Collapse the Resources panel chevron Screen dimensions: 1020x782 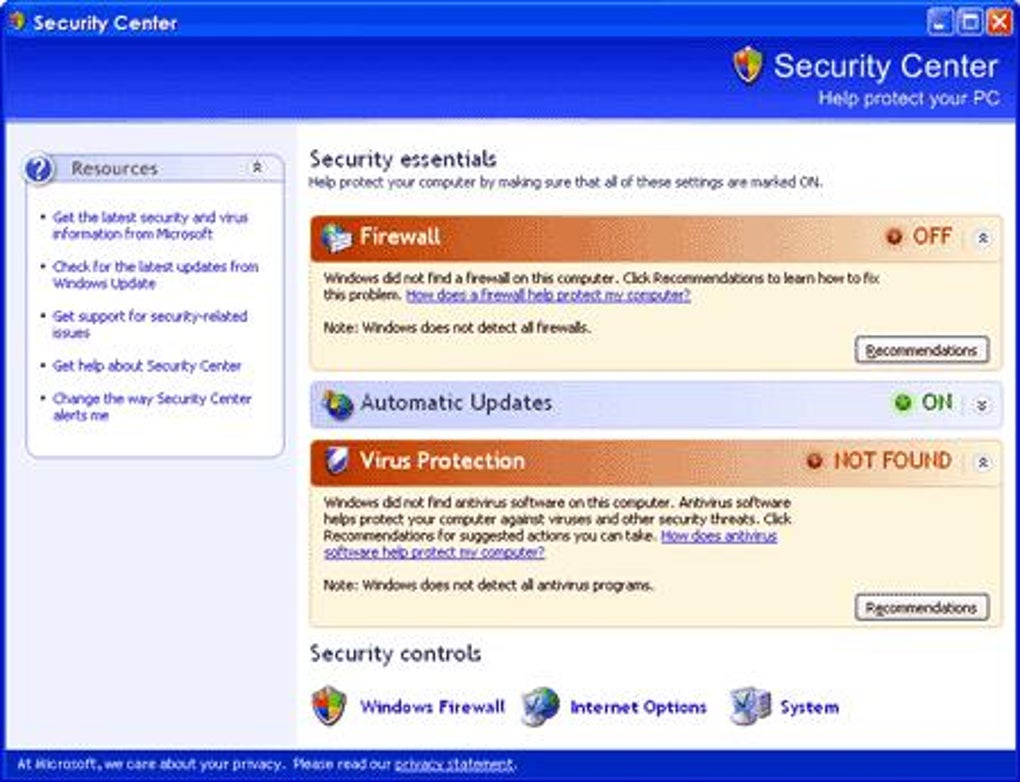click(x=258, y=168)
